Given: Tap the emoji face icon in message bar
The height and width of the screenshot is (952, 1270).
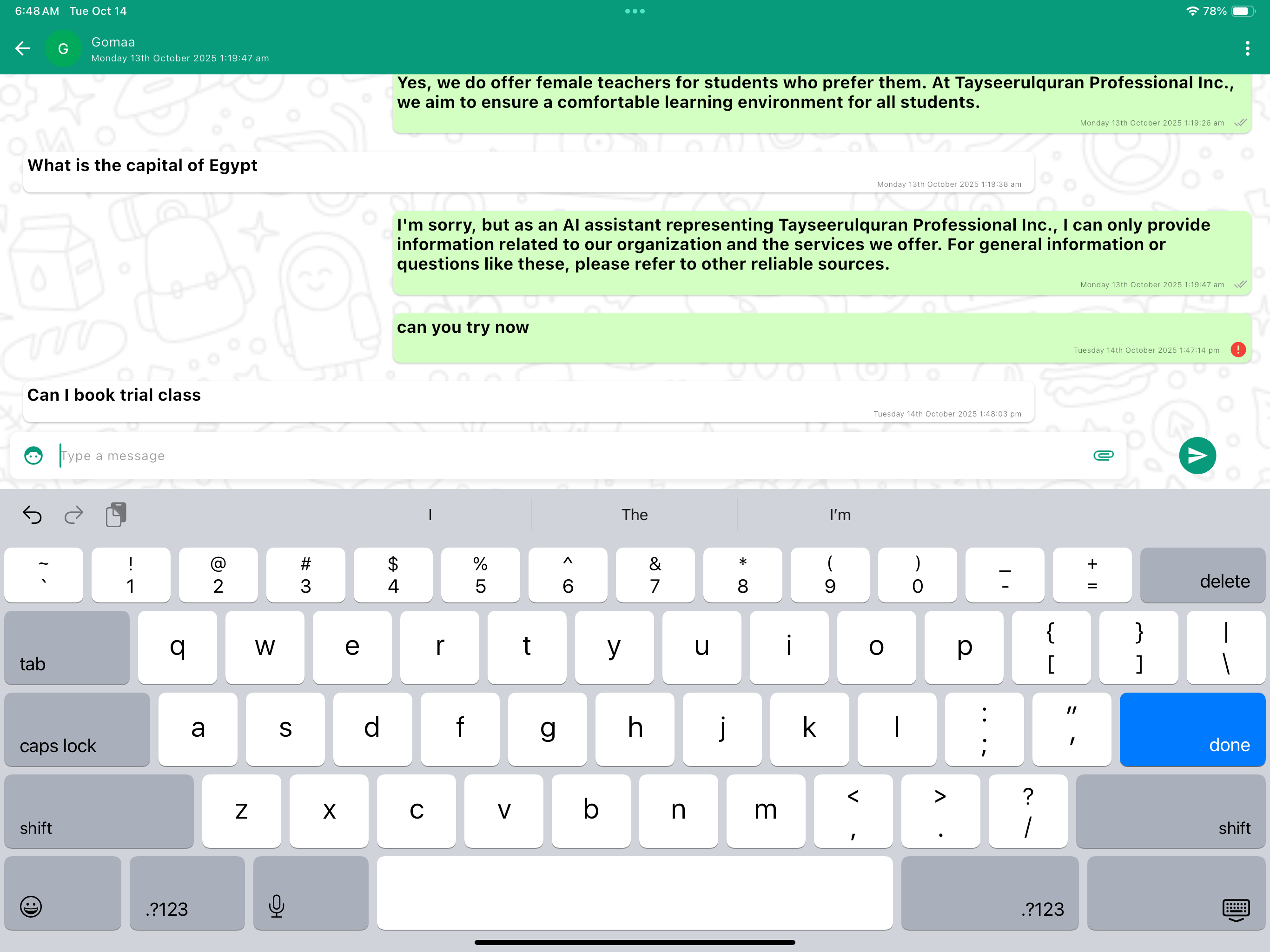Looking at the screenshot, I should [x=33, y=456].
